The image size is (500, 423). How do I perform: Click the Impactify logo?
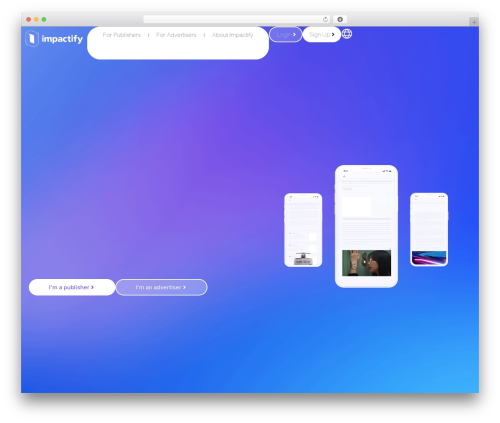[x=54, y=39]
